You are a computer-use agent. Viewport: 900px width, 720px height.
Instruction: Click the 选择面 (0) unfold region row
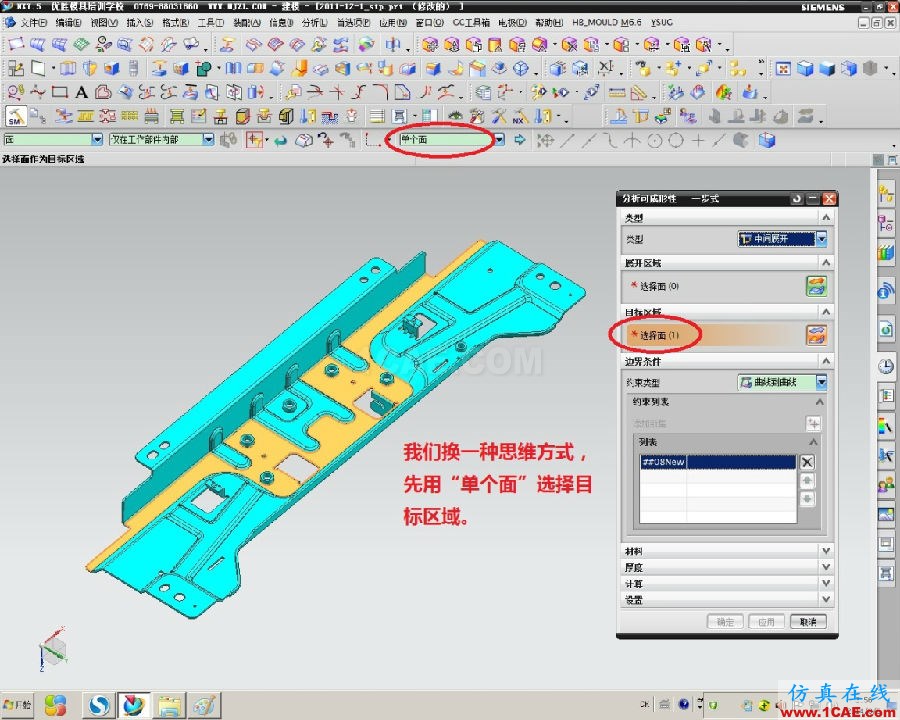coord(715,286)
